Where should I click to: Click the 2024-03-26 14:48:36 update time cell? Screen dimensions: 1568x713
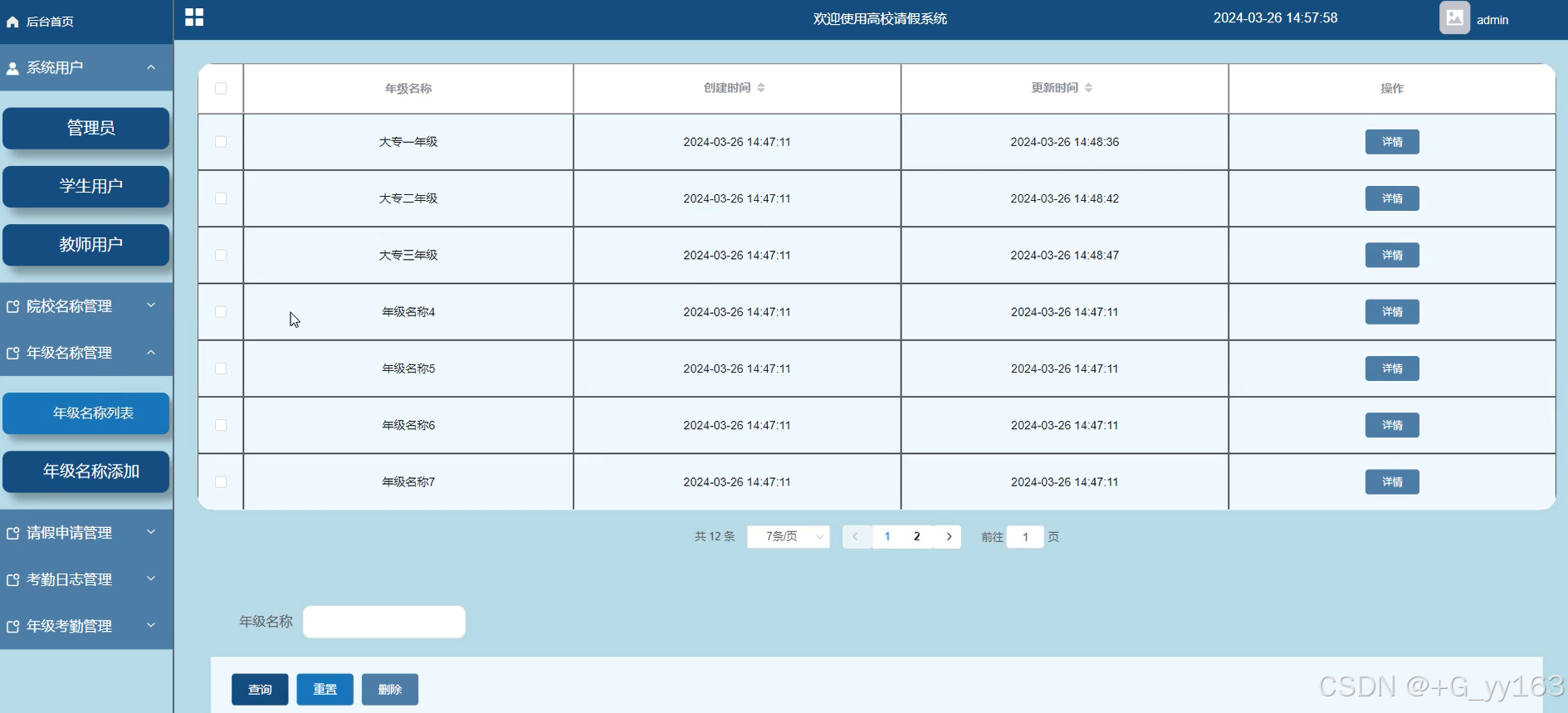[x=1065, y=142]
